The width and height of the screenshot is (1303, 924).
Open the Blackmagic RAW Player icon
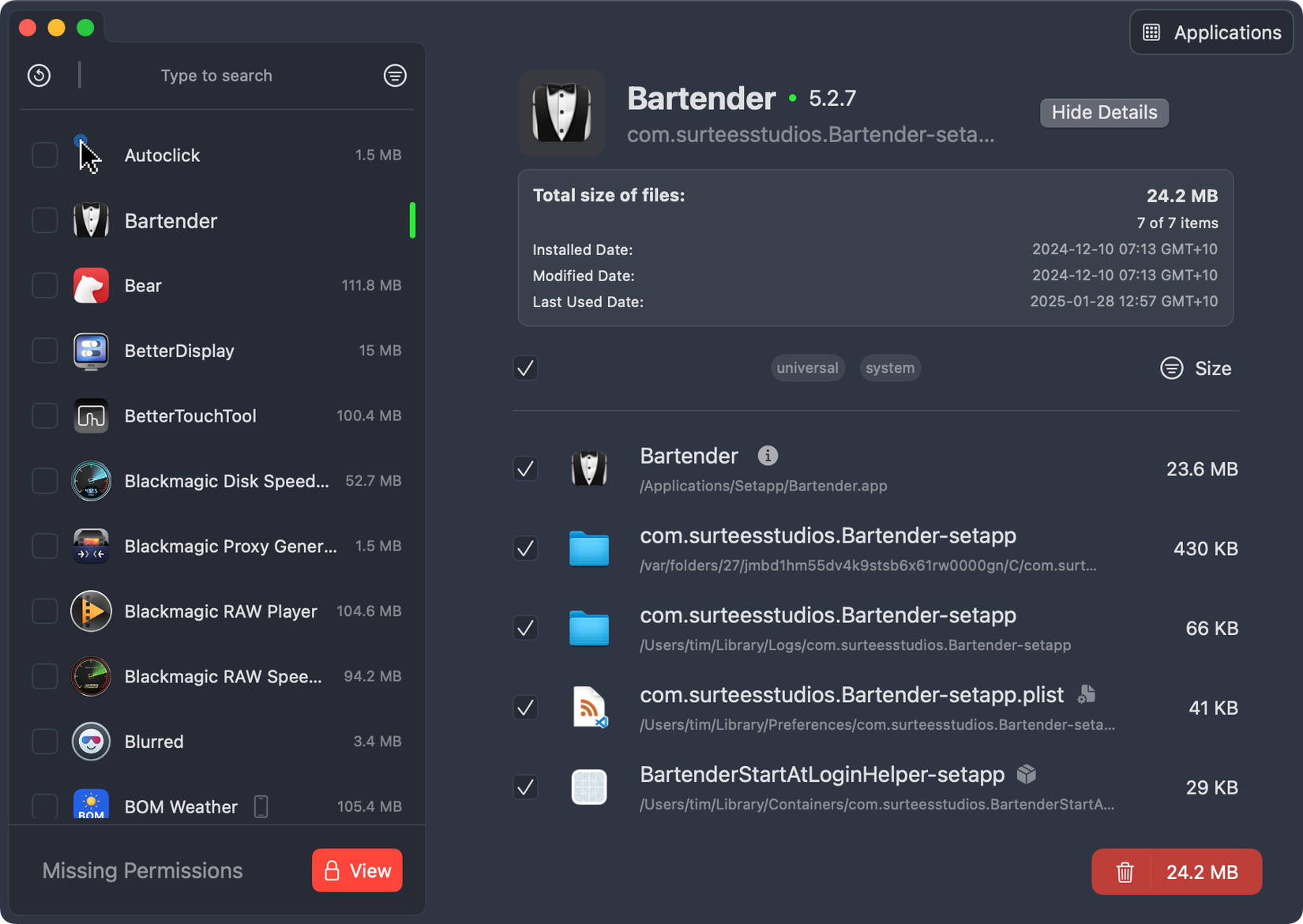pyautogui.click(x=91, y=610)
